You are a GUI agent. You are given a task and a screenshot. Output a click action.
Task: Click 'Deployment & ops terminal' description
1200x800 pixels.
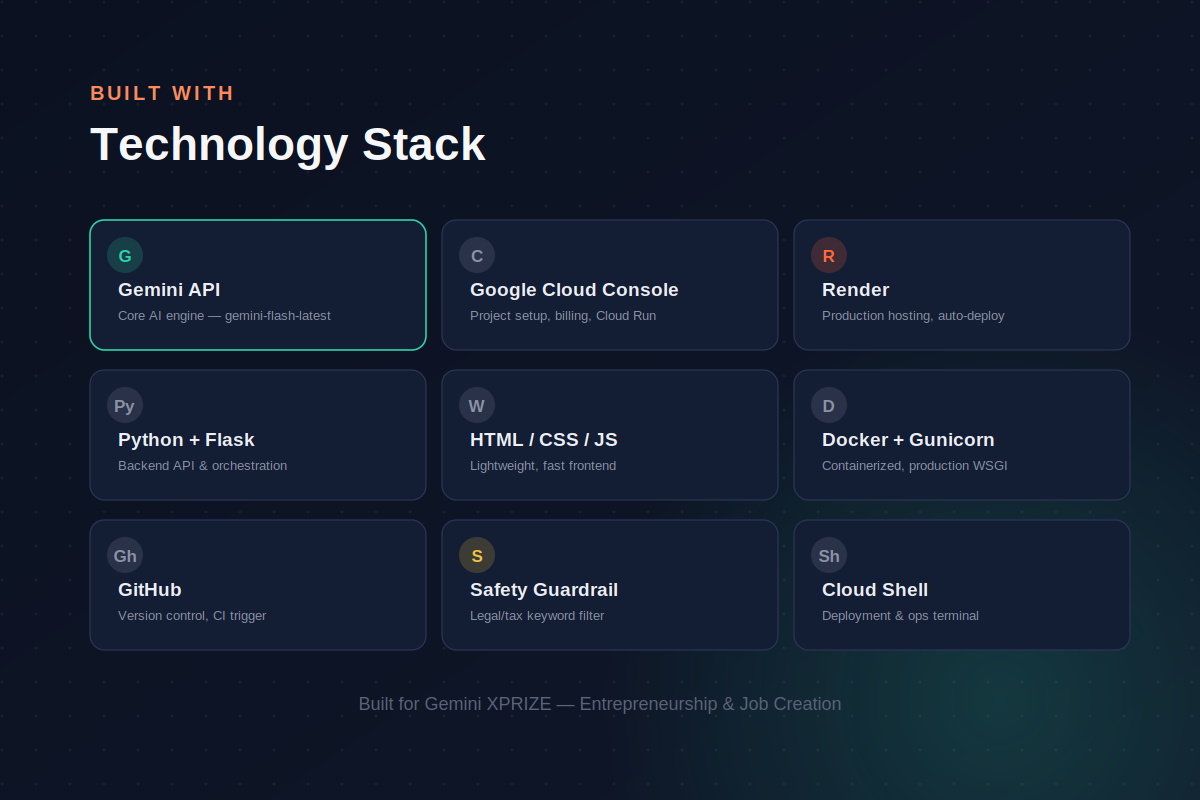pos(900,616)
